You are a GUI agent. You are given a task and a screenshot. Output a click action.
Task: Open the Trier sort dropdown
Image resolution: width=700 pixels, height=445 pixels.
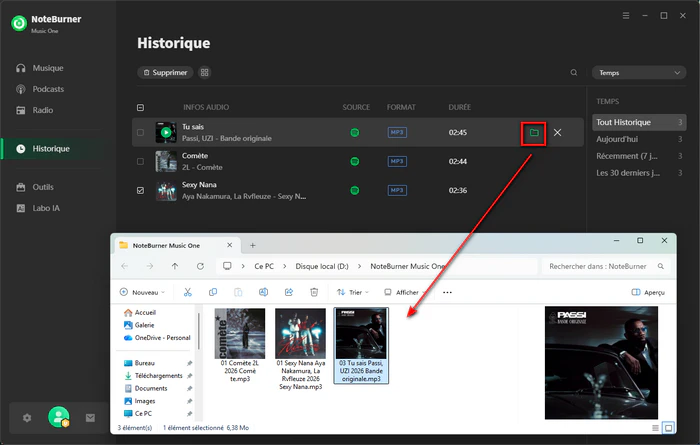click(353, 292)
